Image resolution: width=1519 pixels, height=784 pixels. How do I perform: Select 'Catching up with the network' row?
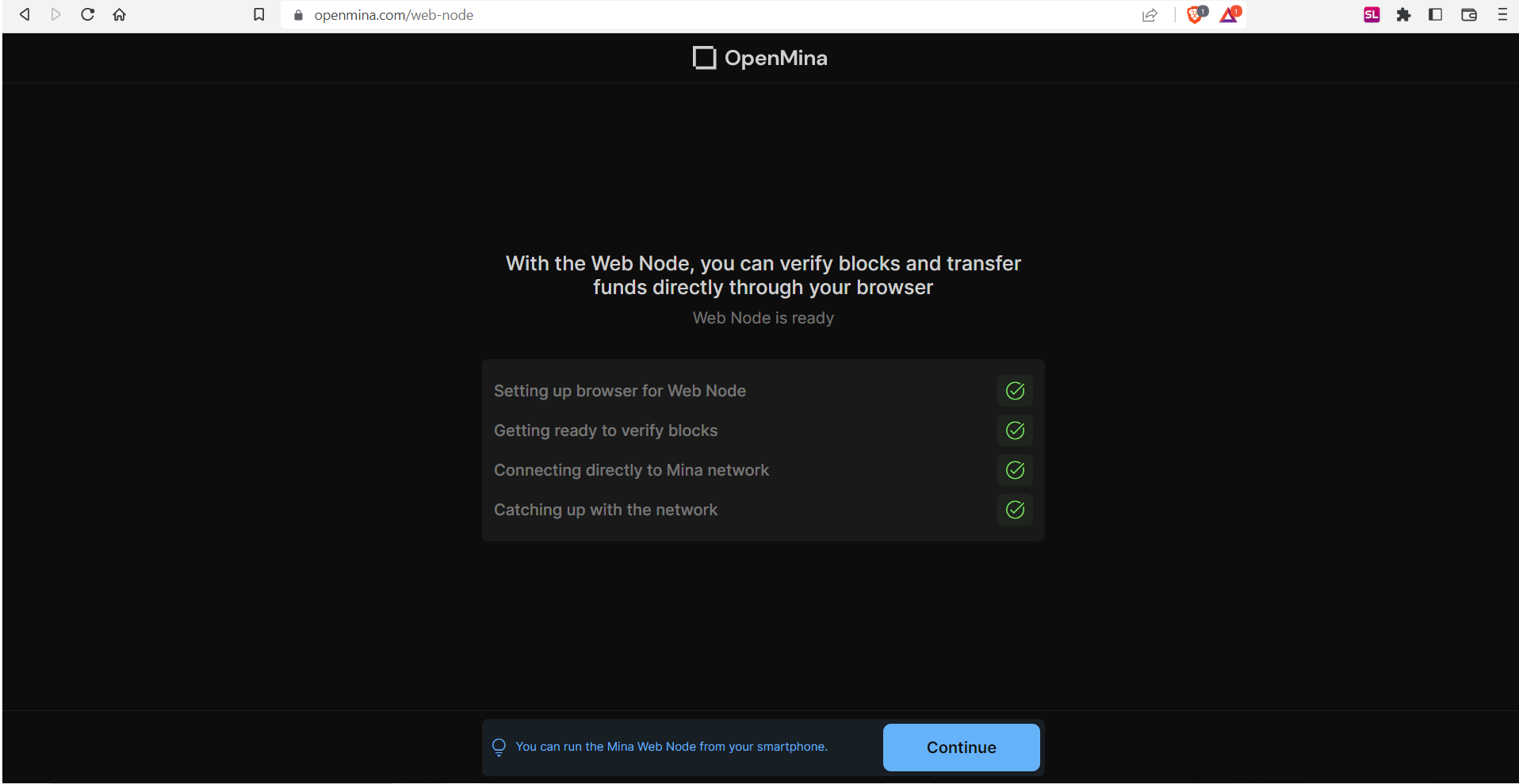click(763, 510)
